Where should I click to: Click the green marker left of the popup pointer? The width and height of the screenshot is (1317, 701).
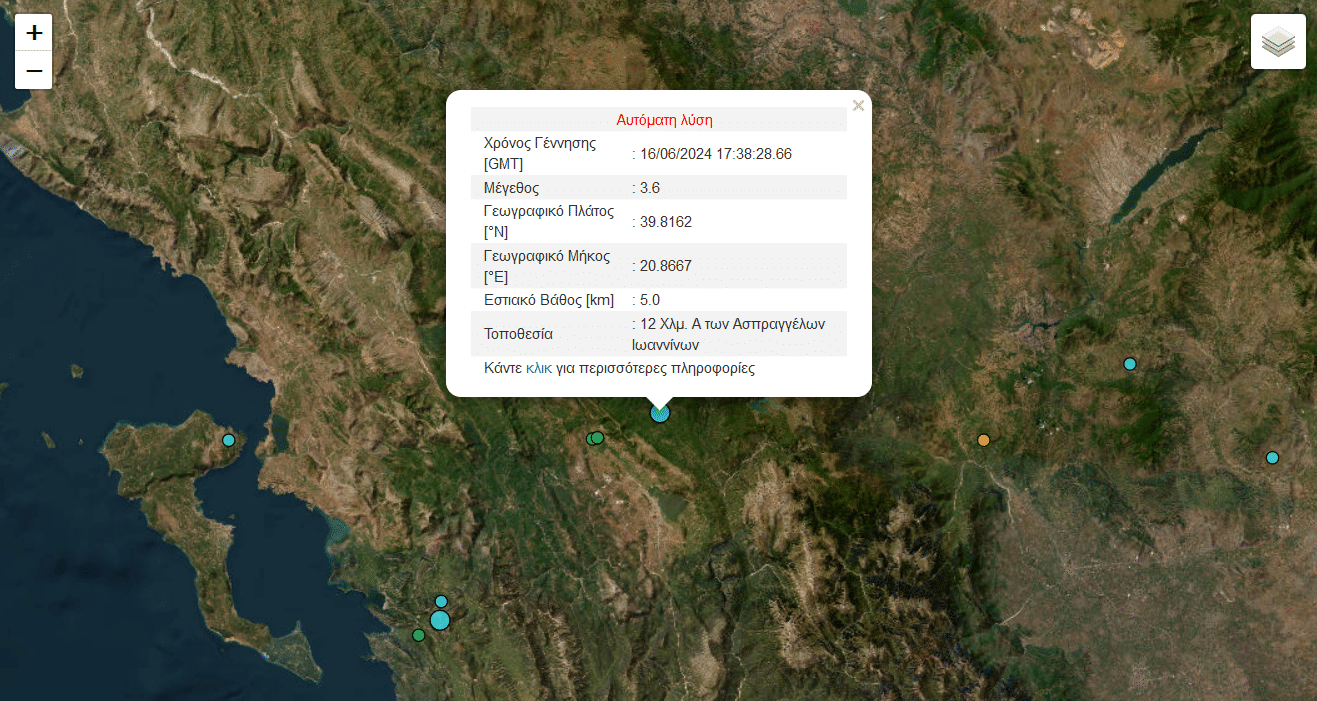coord(596,438)
